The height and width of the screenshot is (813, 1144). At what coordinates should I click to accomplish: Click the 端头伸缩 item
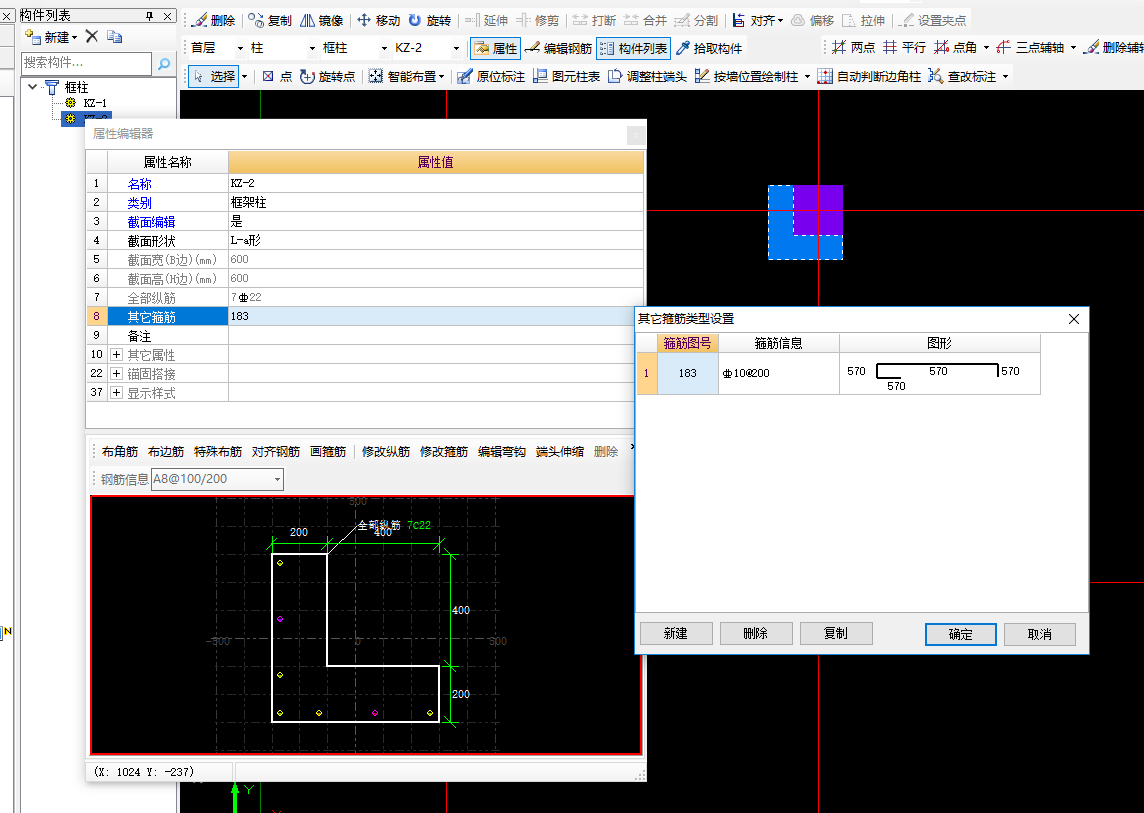point(560,452)
